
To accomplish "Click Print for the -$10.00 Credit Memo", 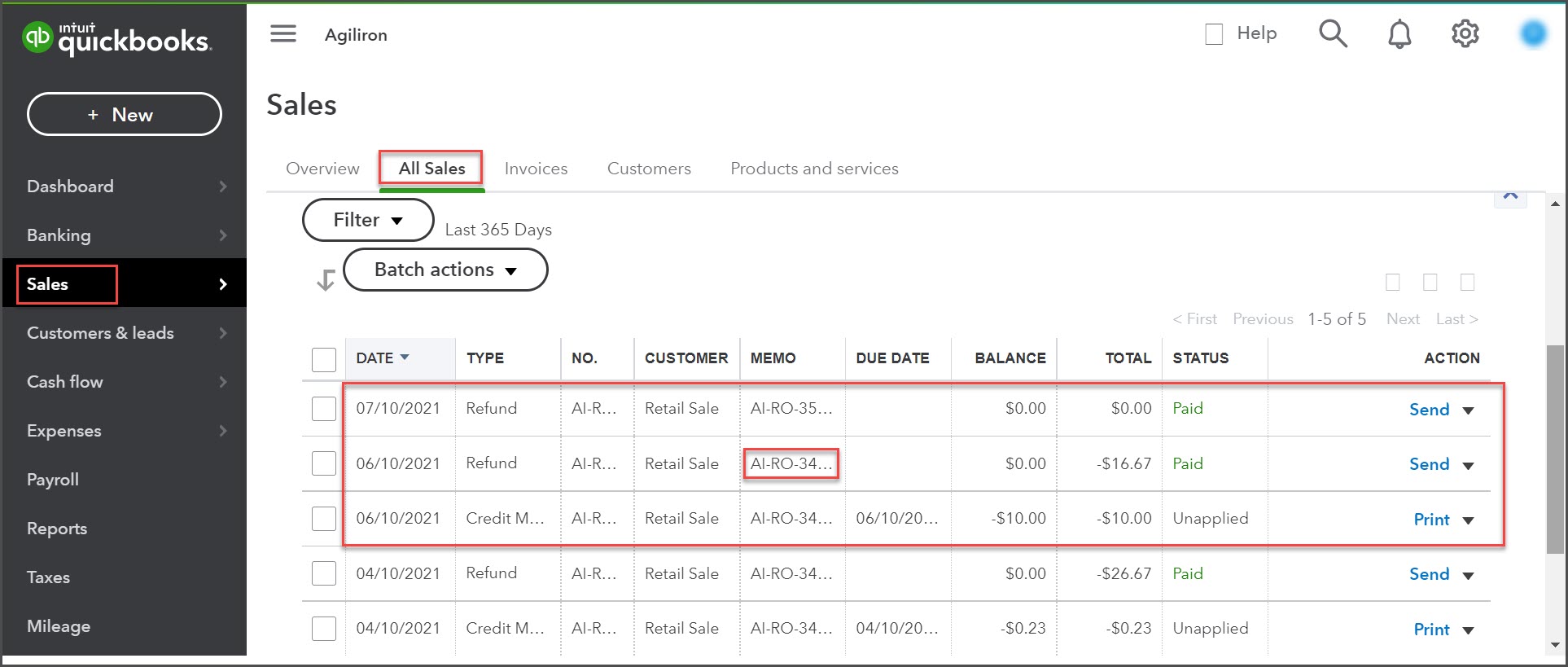I will [x=1431, y=520].
